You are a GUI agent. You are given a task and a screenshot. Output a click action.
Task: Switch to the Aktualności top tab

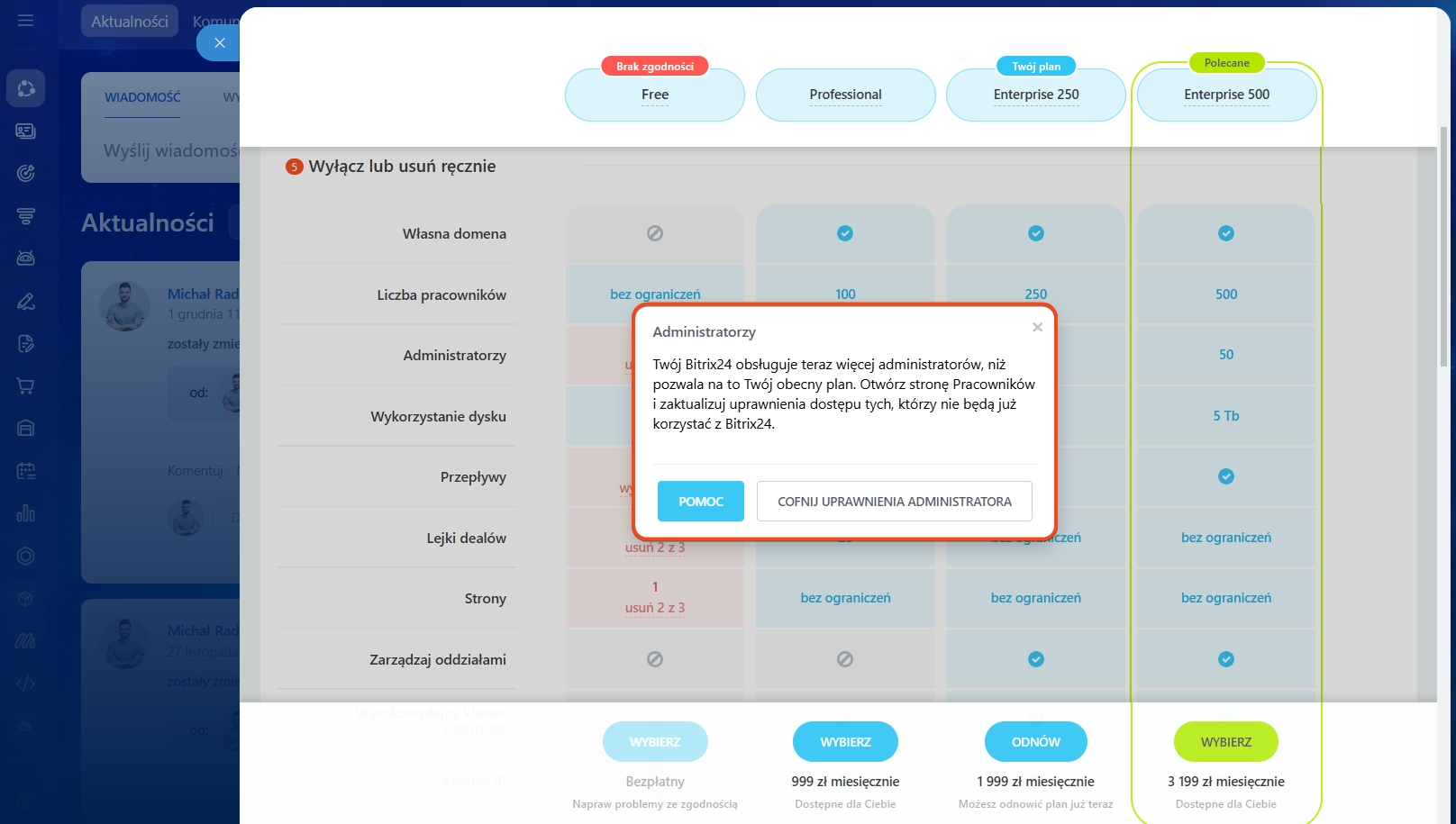pos(130,22)
